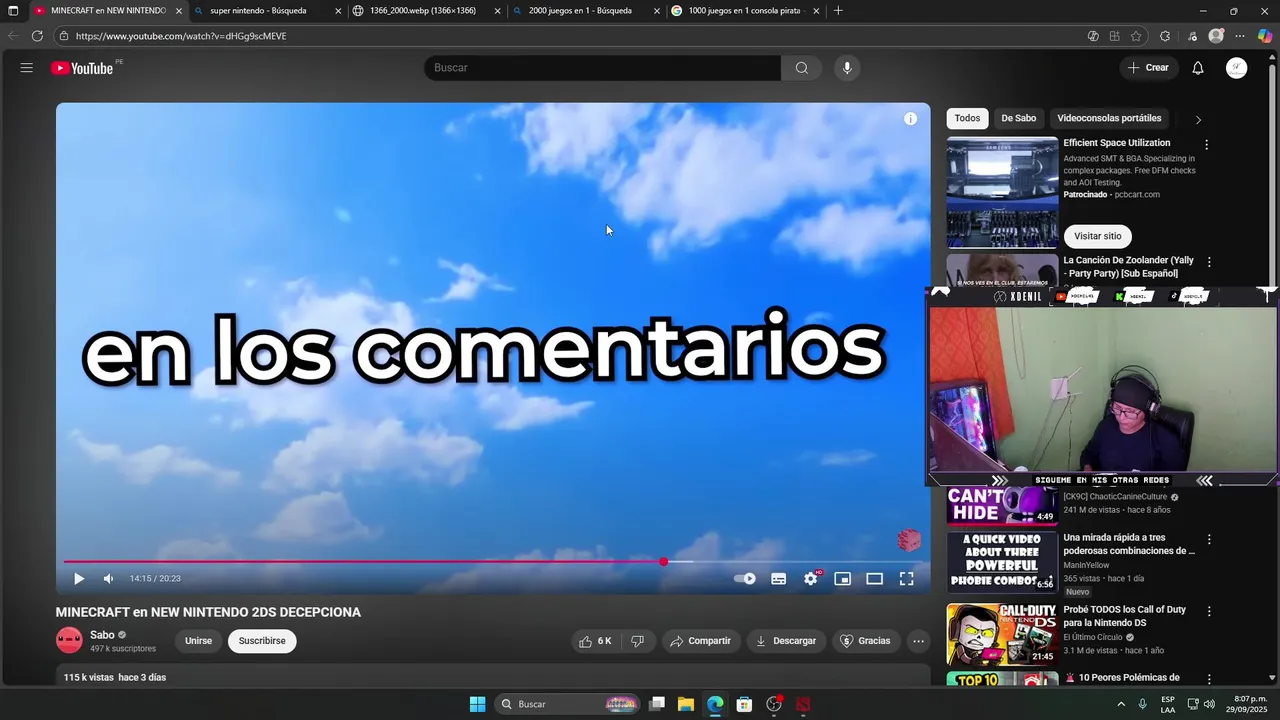Select the Videoconsolas portátiles chip

(1109, 118)
